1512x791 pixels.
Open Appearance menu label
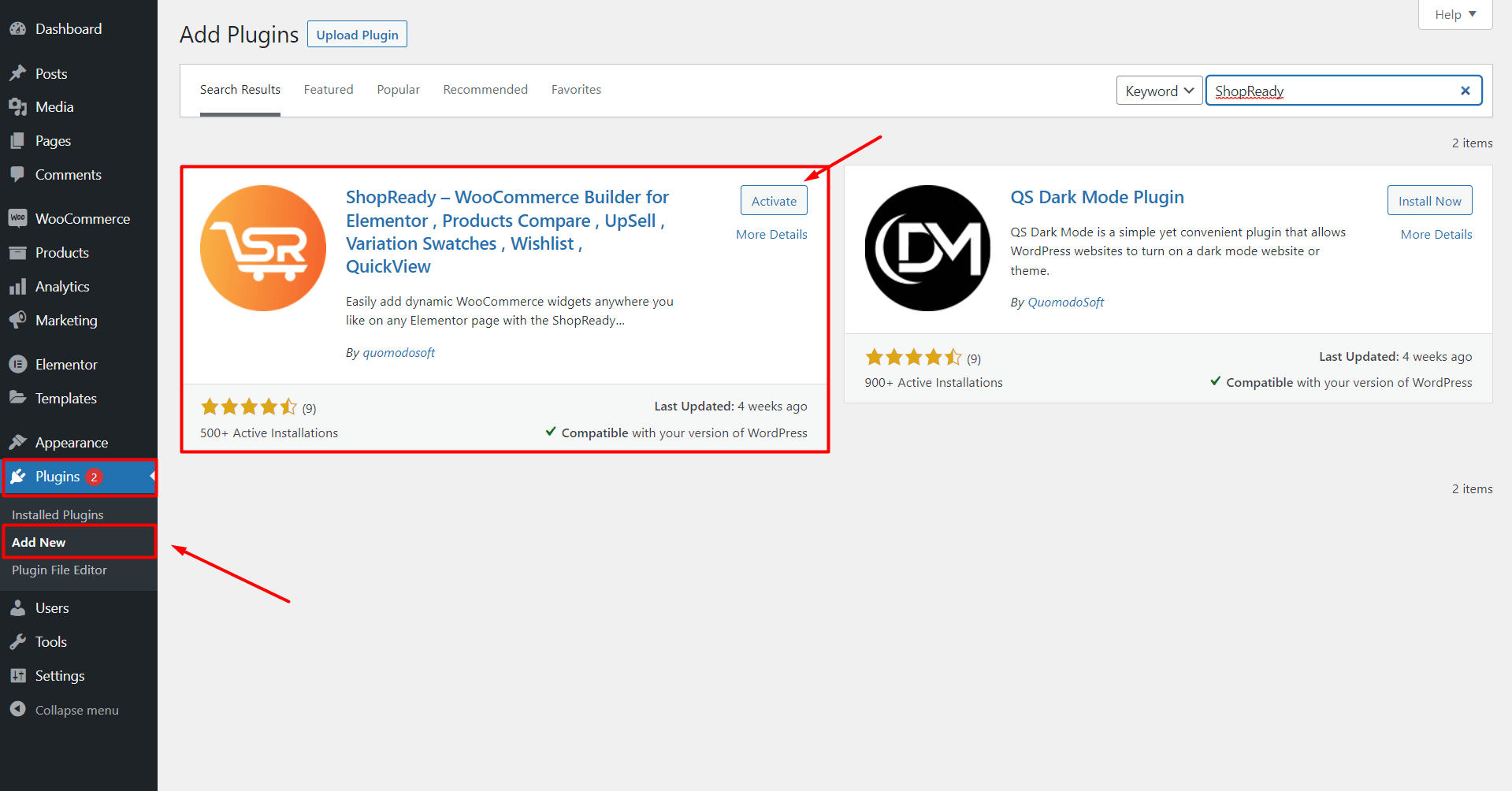[72, 443]
